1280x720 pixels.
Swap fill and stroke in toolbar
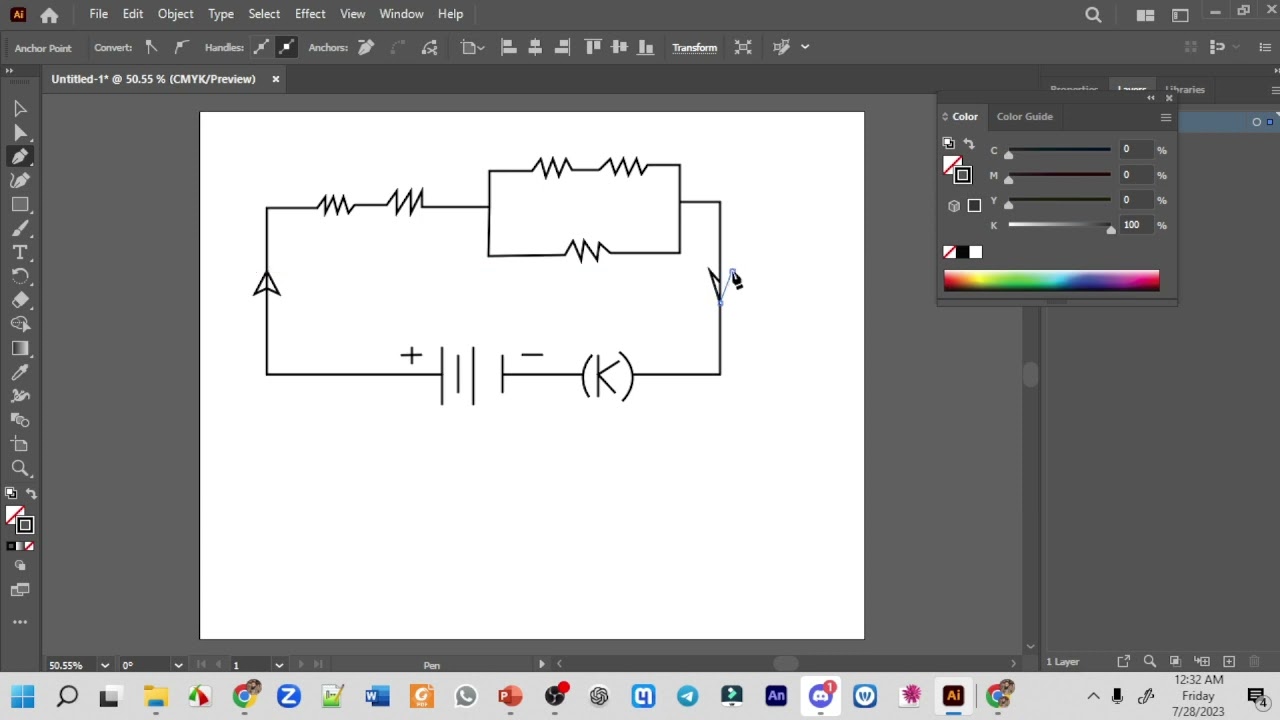click(x=31, y=494)
